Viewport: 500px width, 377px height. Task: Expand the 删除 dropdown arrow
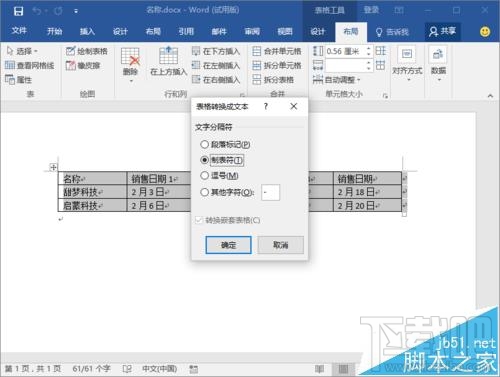click(131, 81)
